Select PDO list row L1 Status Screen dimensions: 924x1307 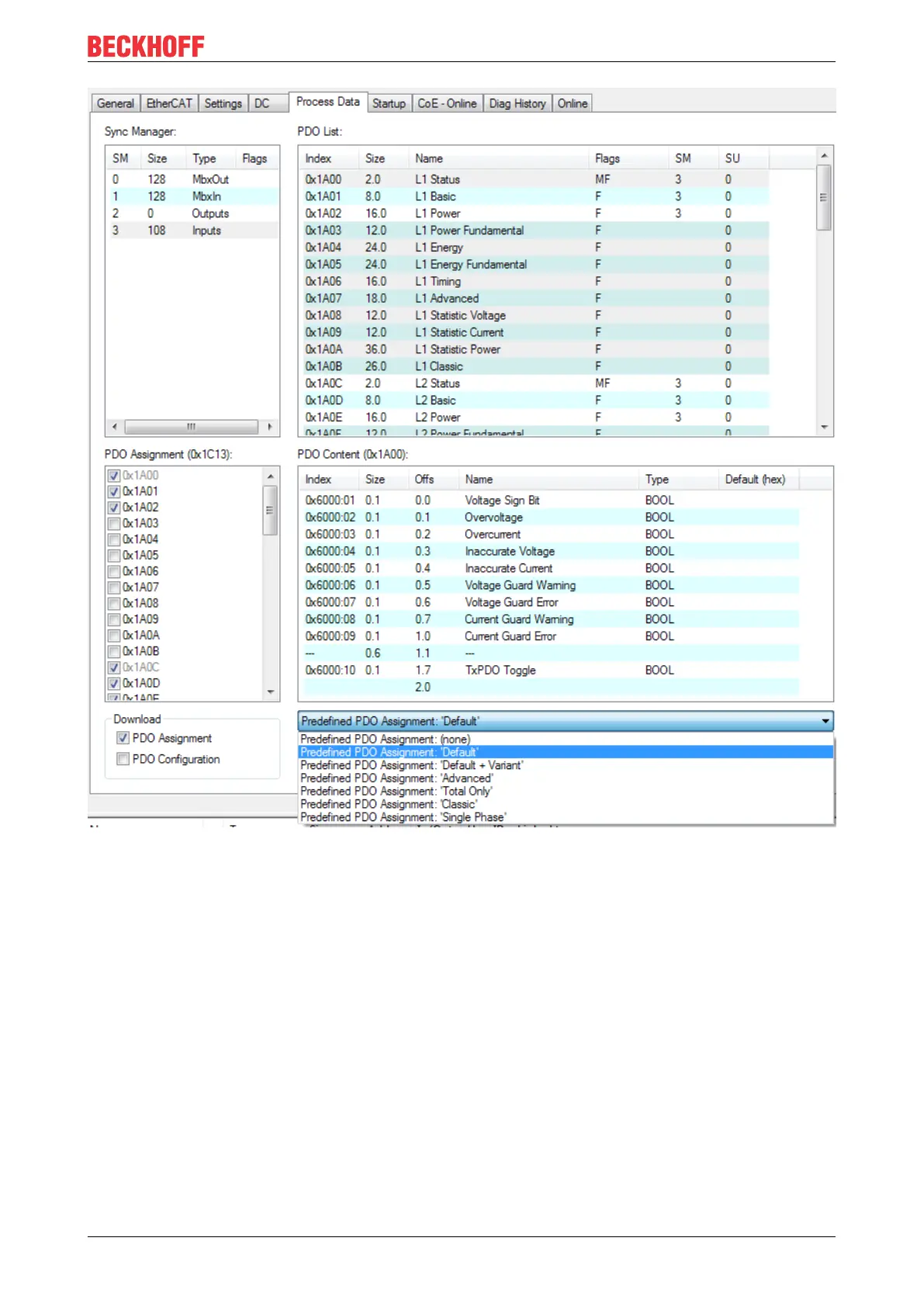[x=535, y=179]
